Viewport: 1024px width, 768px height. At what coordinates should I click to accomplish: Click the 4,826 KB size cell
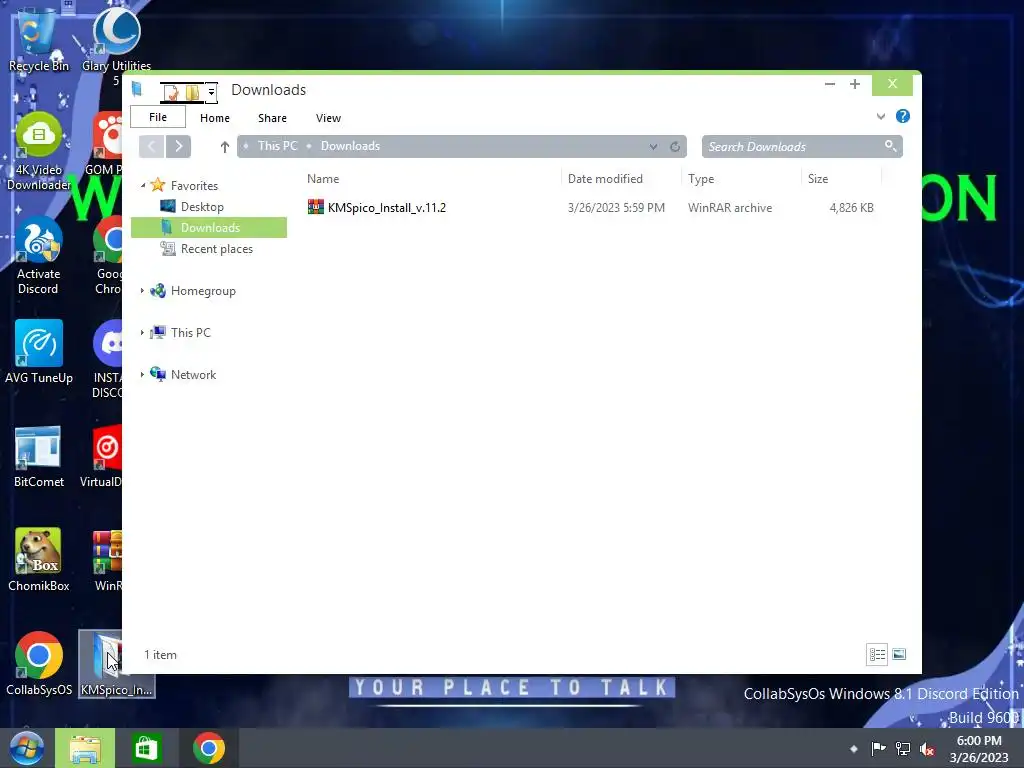pyautogui.click(x=851, y=208)
